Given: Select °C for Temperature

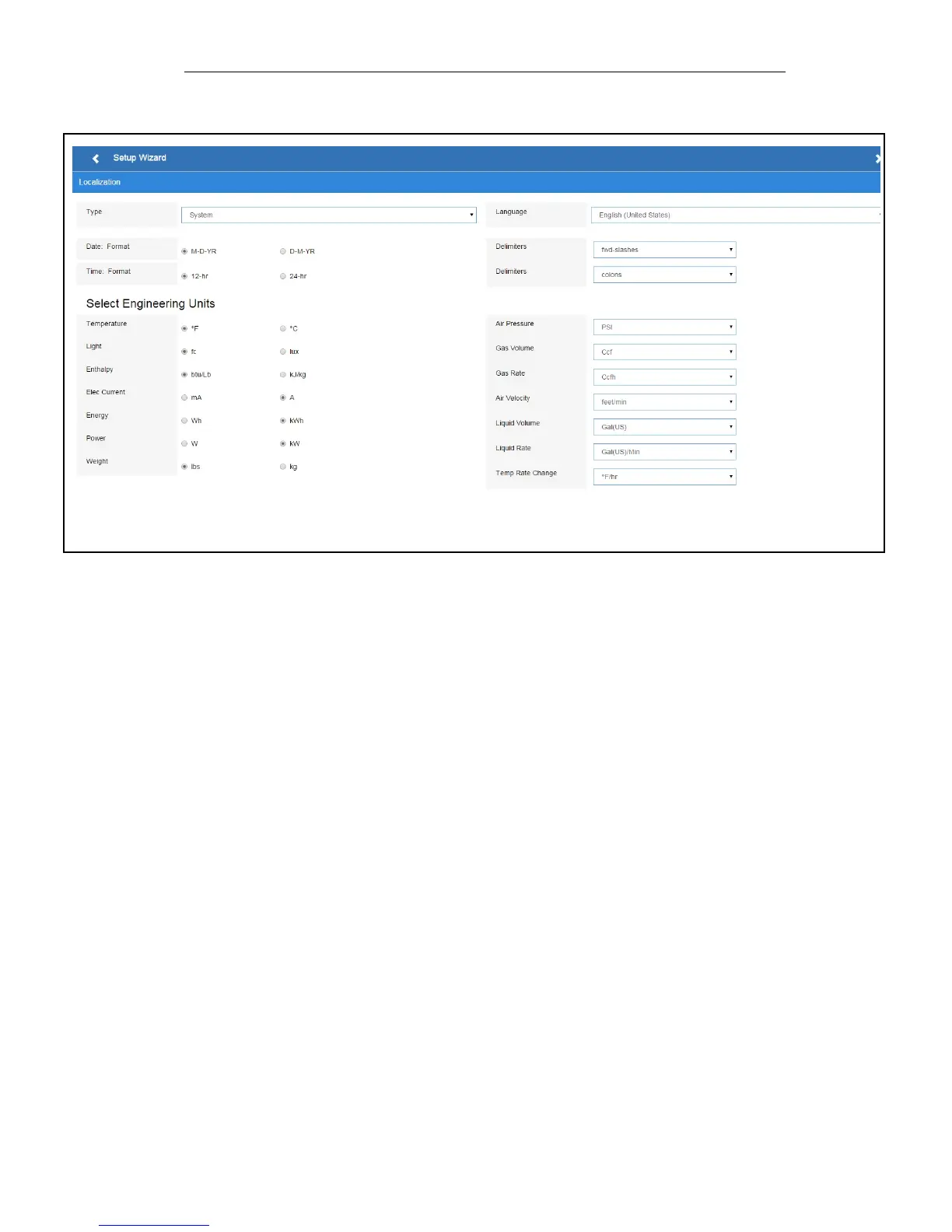Looking at the screenshot, I should (x=283, y=328).
